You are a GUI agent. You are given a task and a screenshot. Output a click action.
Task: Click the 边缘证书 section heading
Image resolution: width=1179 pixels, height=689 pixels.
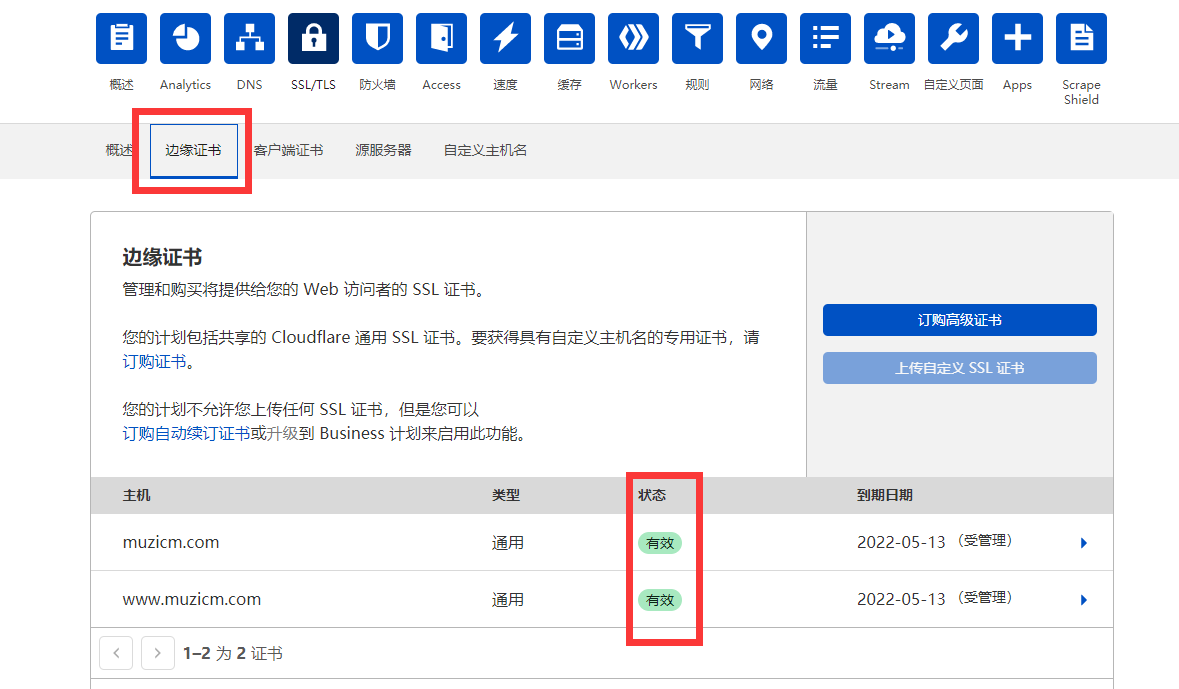[x=162, y=258]
